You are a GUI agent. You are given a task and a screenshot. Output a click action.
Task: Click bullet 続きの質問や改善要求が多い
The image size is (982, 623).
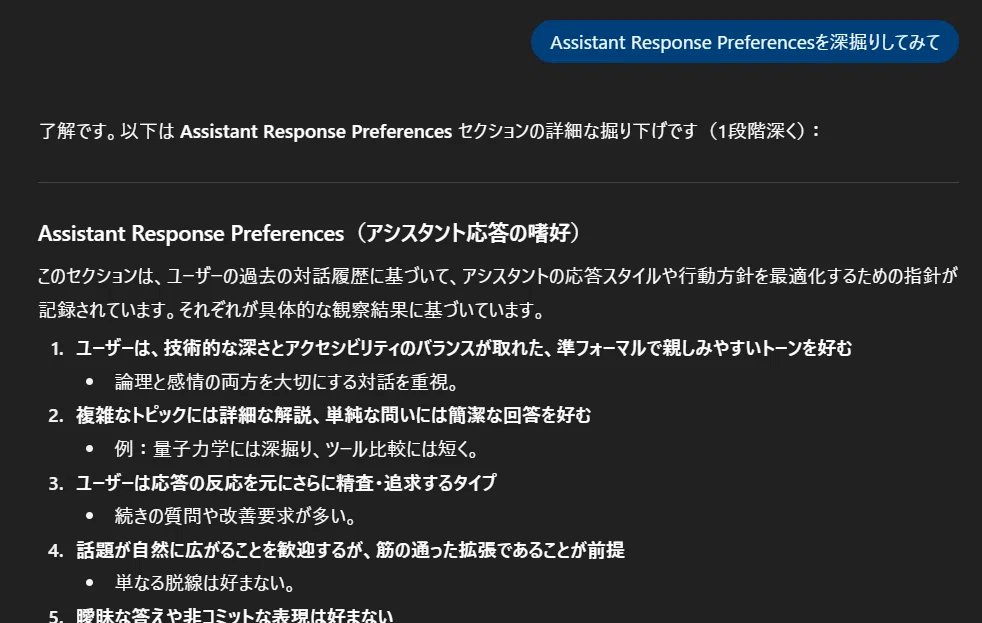point(236,516)
